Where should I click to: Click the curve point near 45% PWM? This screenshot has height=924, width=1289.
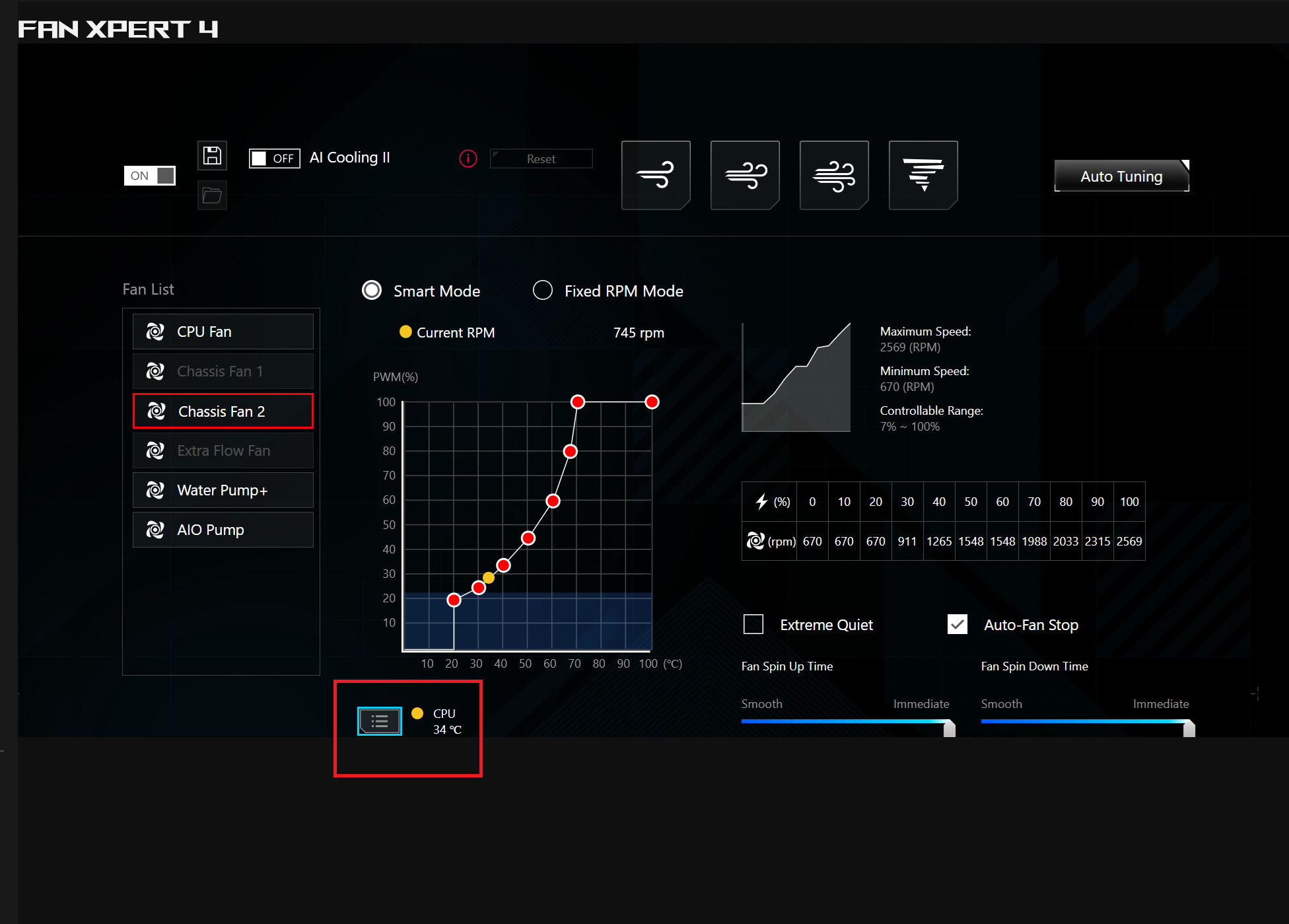pyautogui.click(x=528, y=538)
